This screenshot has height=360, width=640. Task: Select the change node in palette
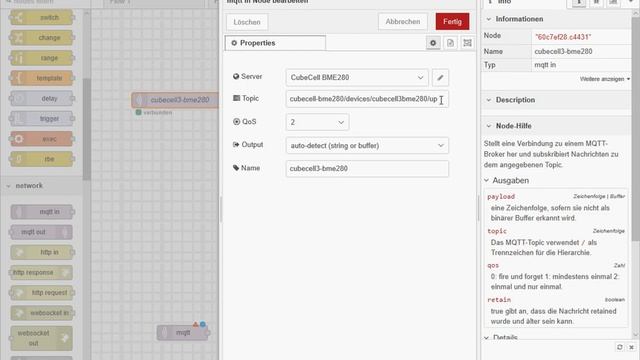point(42,38)
